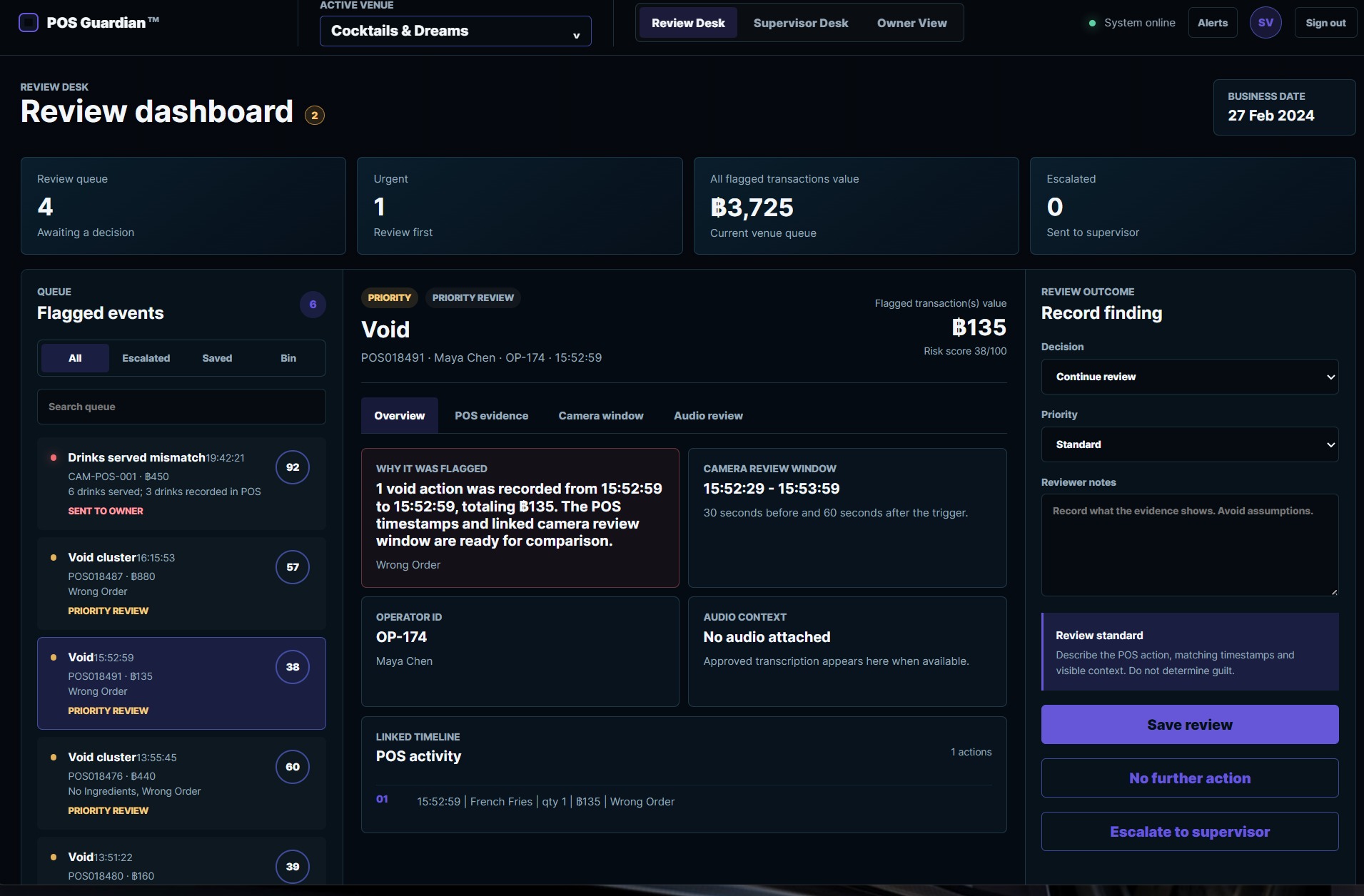
Task: Click the green System online status dot
Action: (x=1092, y=24)
